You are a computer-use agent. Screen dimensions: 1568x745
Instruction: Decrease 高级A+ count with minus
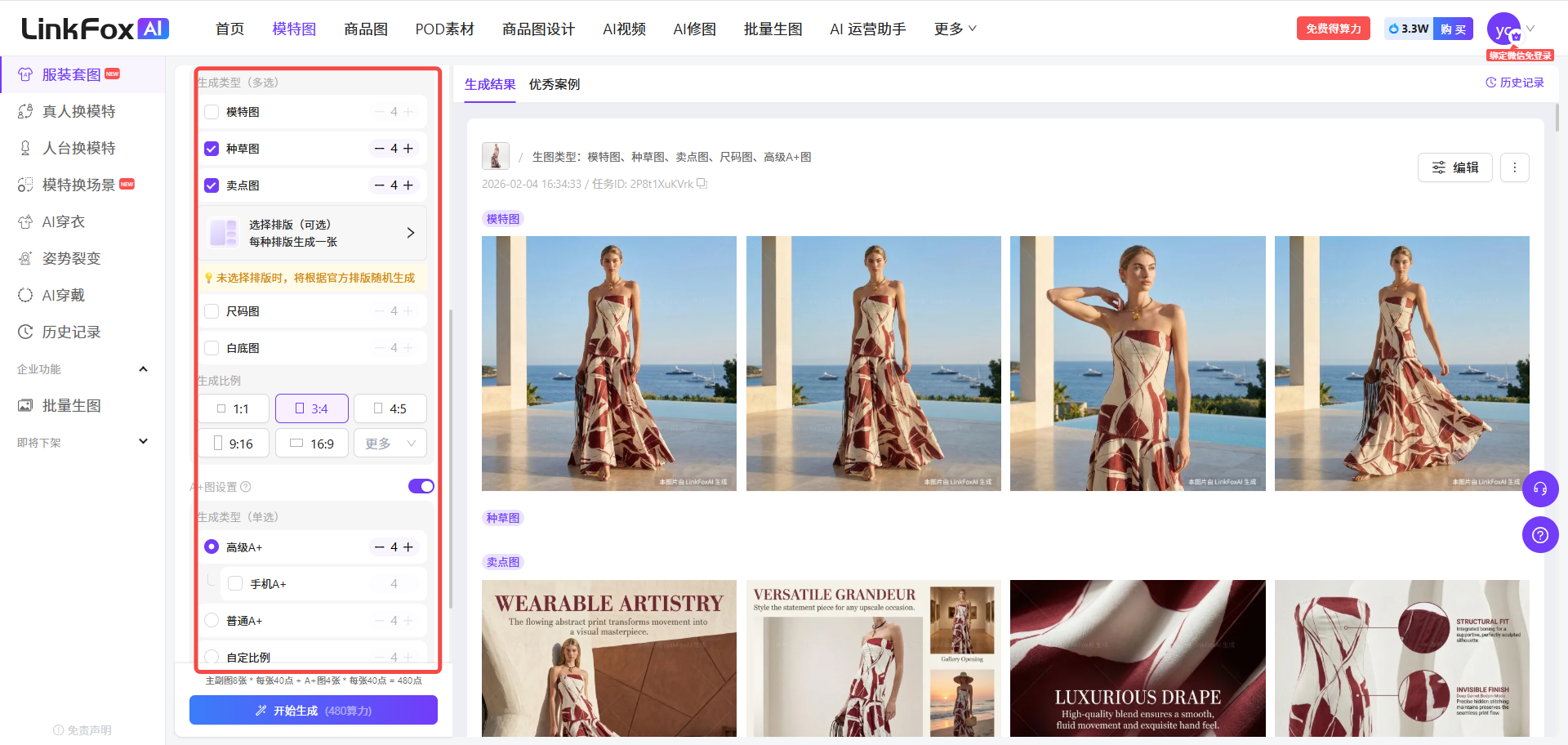tap(379, 547)
